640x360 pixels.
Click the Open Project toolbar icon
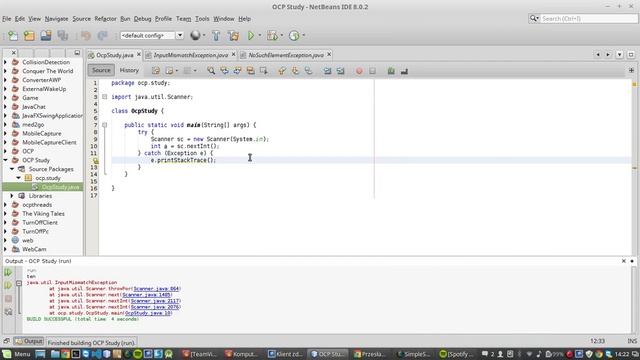46,36
